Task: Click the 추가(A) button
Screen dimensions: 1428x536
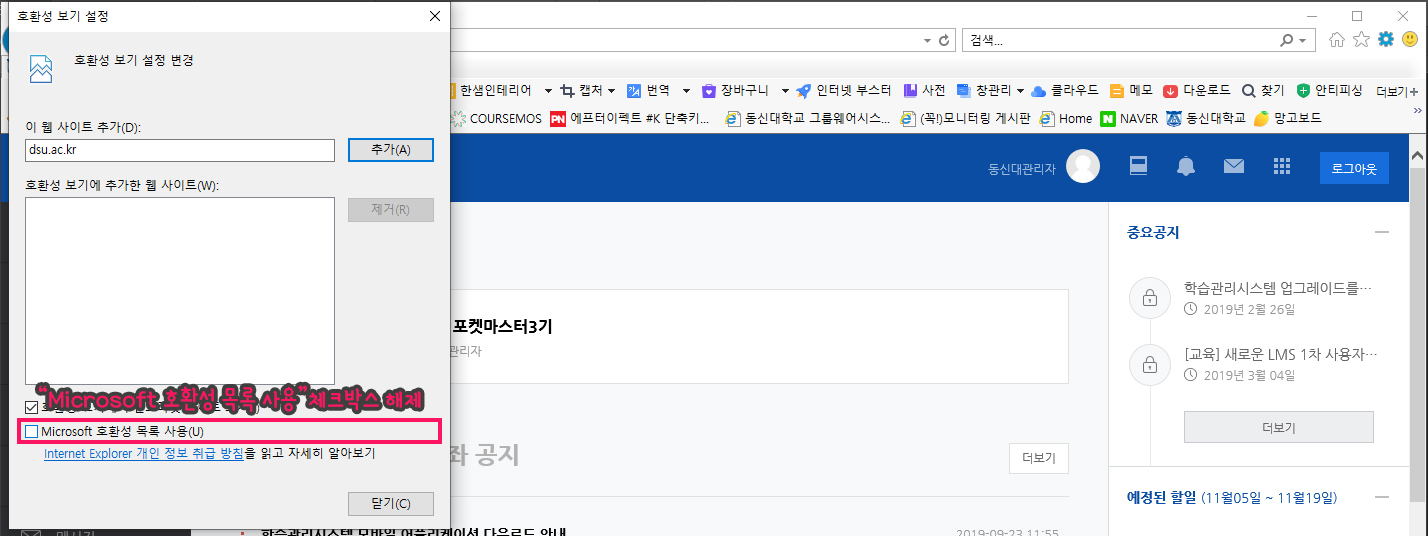Action: click(391, 149)
